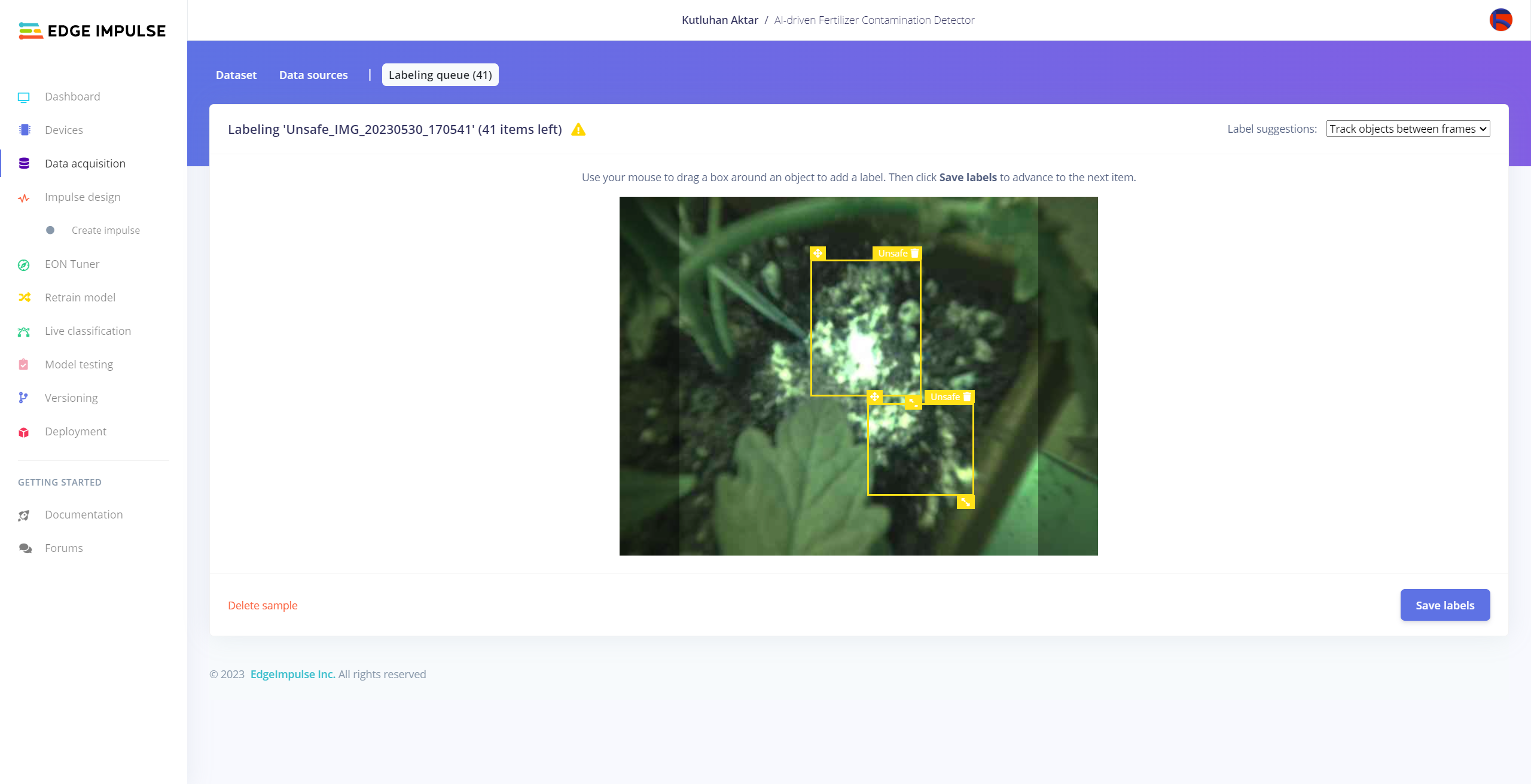Go to Devices in the sidebar
The image size is (1531, 784).
coord(63,130)
